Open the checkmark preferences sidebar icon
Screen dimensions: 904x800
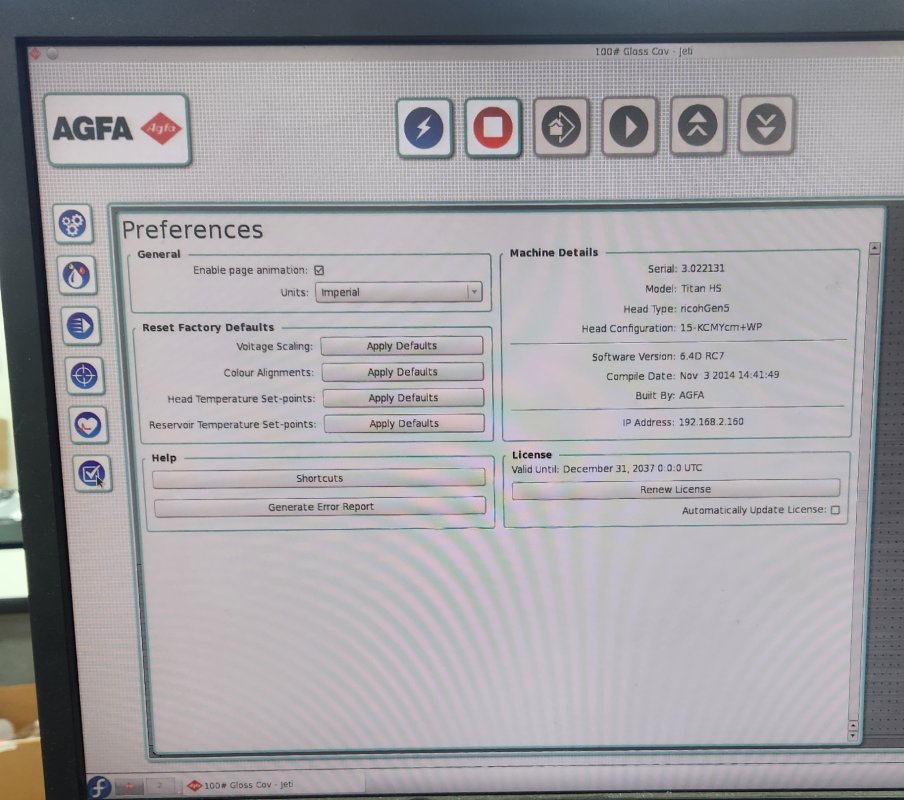click(x=92, y=474)
